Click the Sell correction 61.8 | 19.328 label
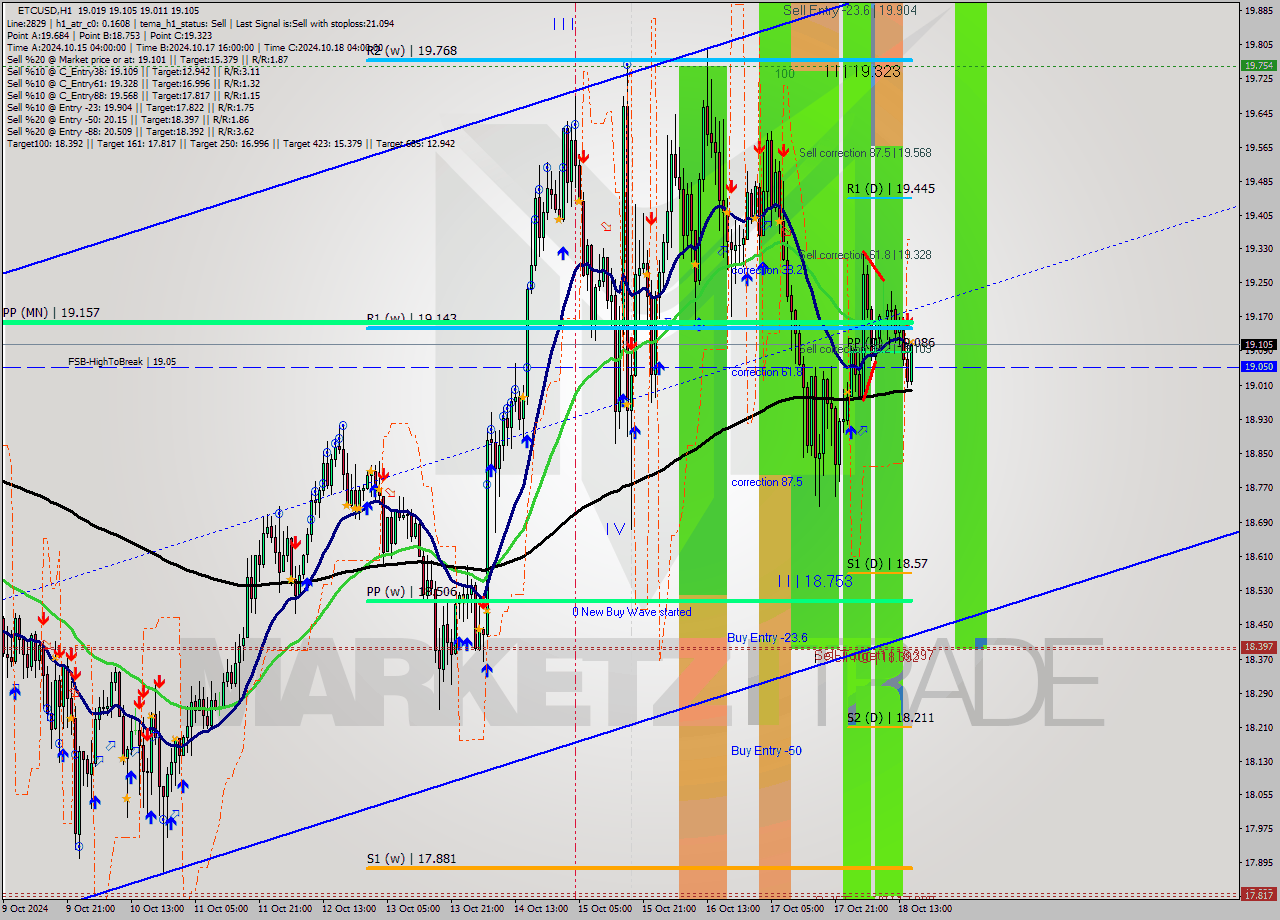Image resolution: width=1280 pixels, height=920 pixels. (x=865, y=255)
